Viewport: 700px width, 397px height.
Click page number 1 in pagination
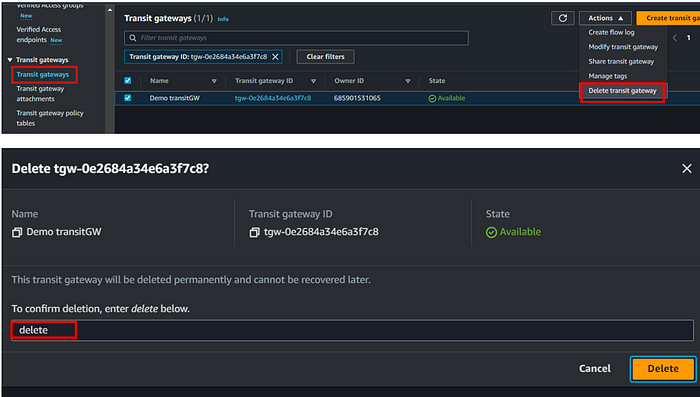pyautogui.click(x=688, y=38)
